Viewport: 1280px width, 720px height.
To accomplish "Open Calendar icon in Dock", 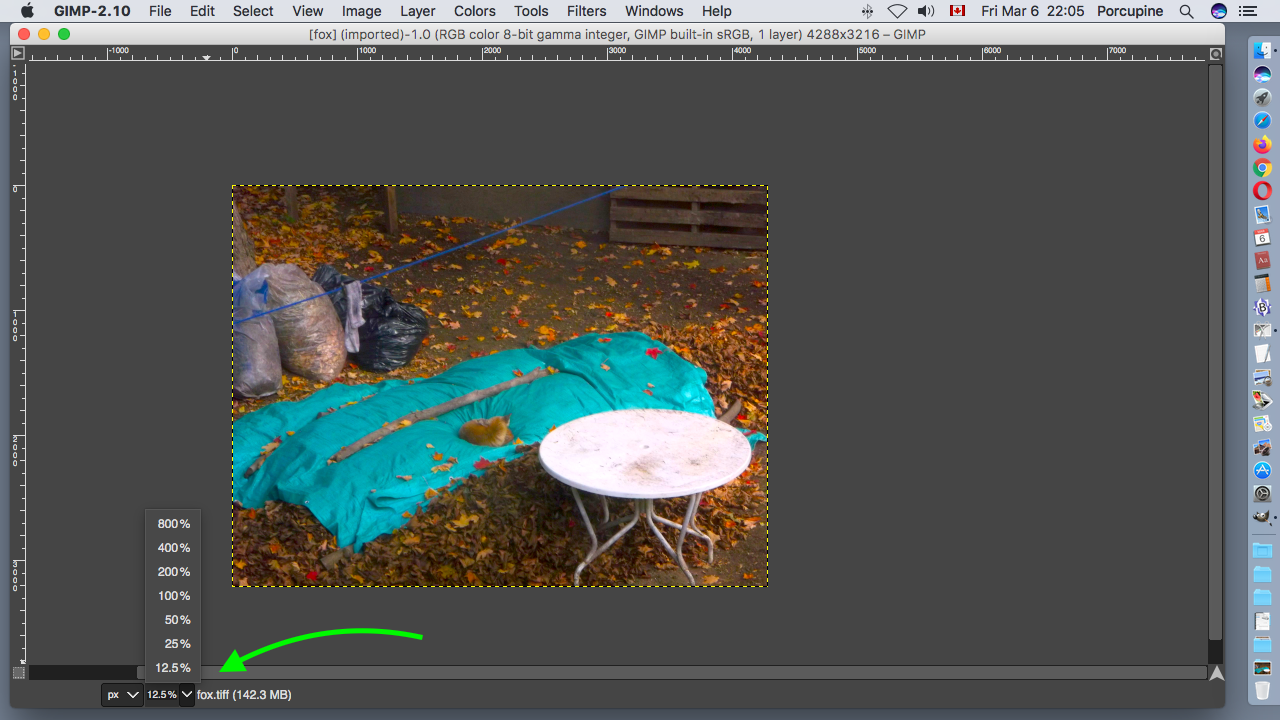I will (1262, 238).
